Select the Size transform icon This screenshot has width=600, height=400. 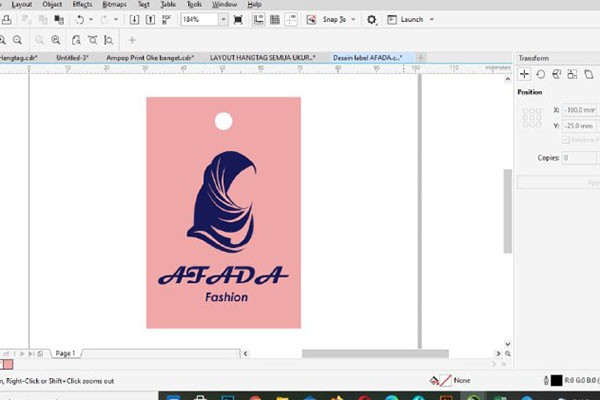tap(572, 74)
